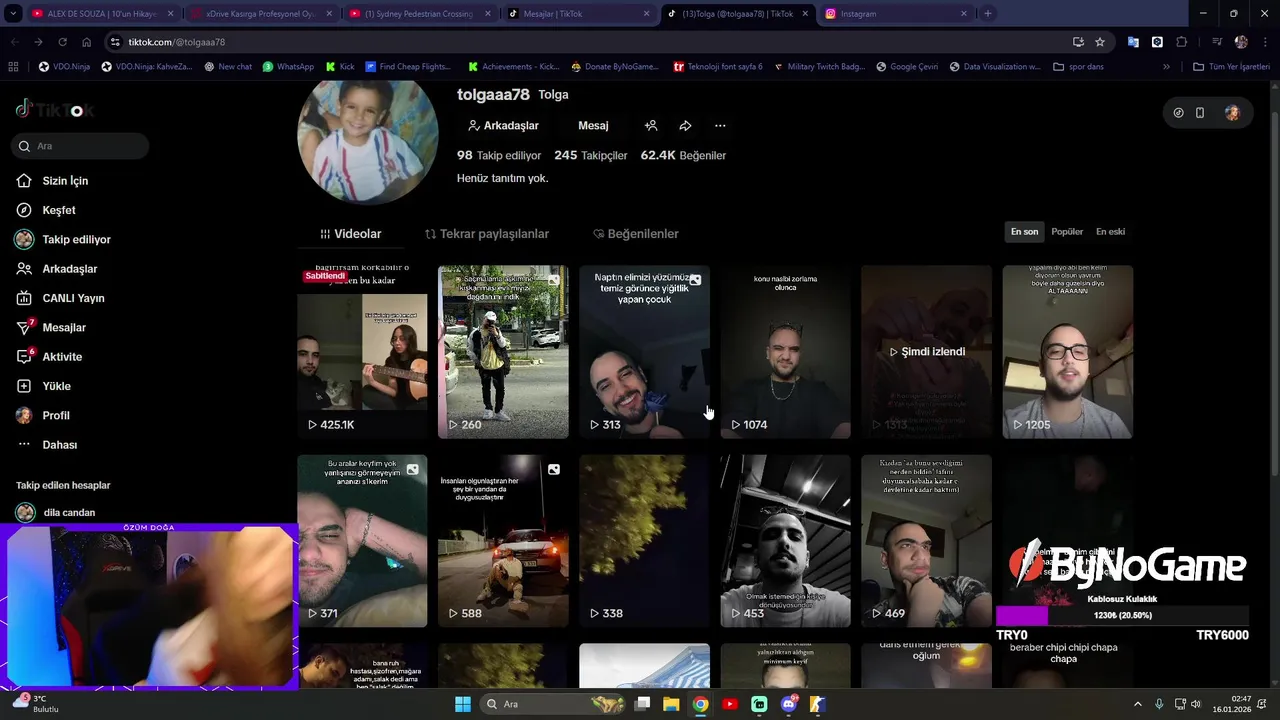Share the profile with arrow icon

click(685, 126)
